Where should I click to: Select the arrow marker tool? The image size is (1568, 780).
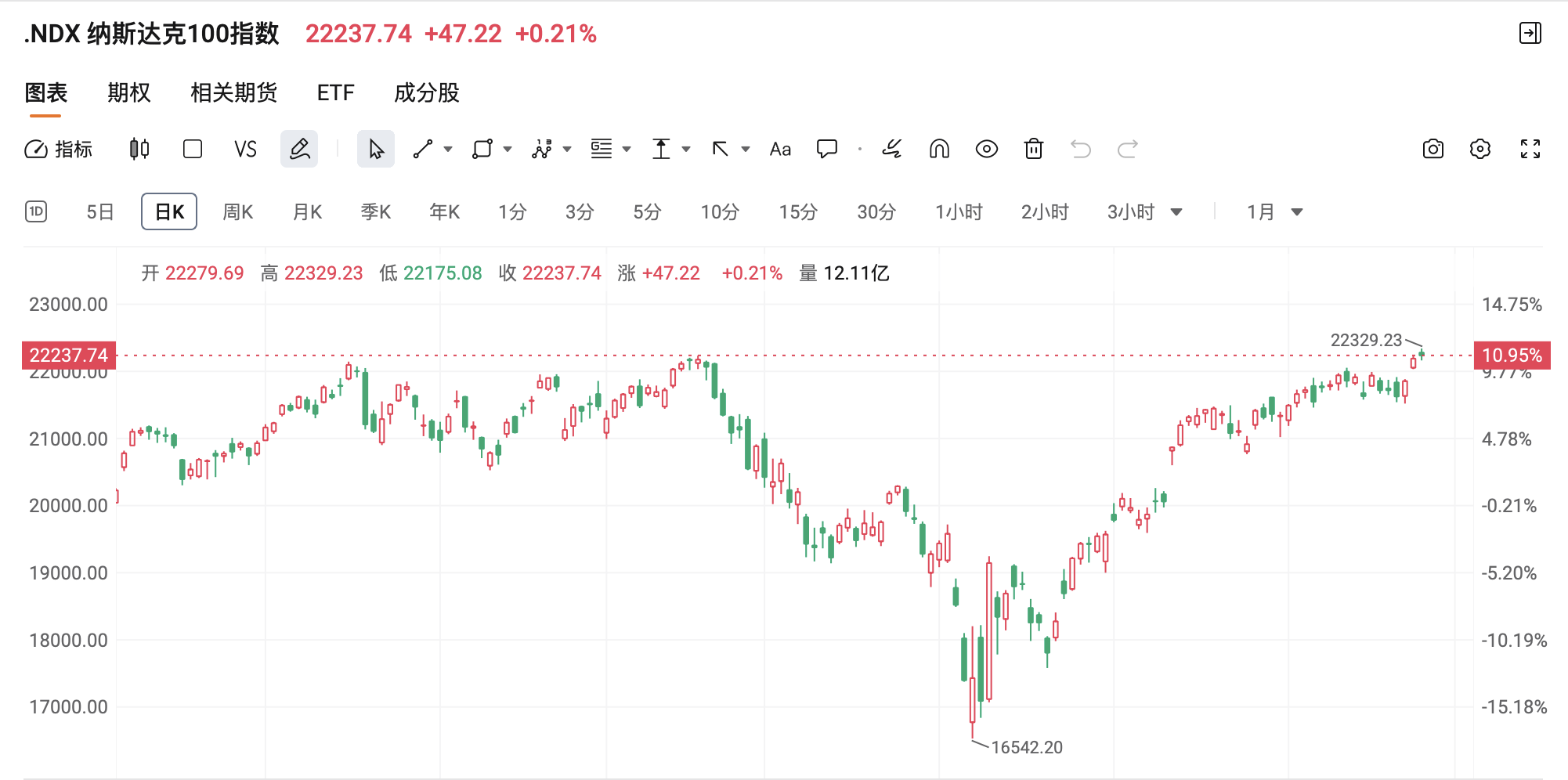coord(721,149)
